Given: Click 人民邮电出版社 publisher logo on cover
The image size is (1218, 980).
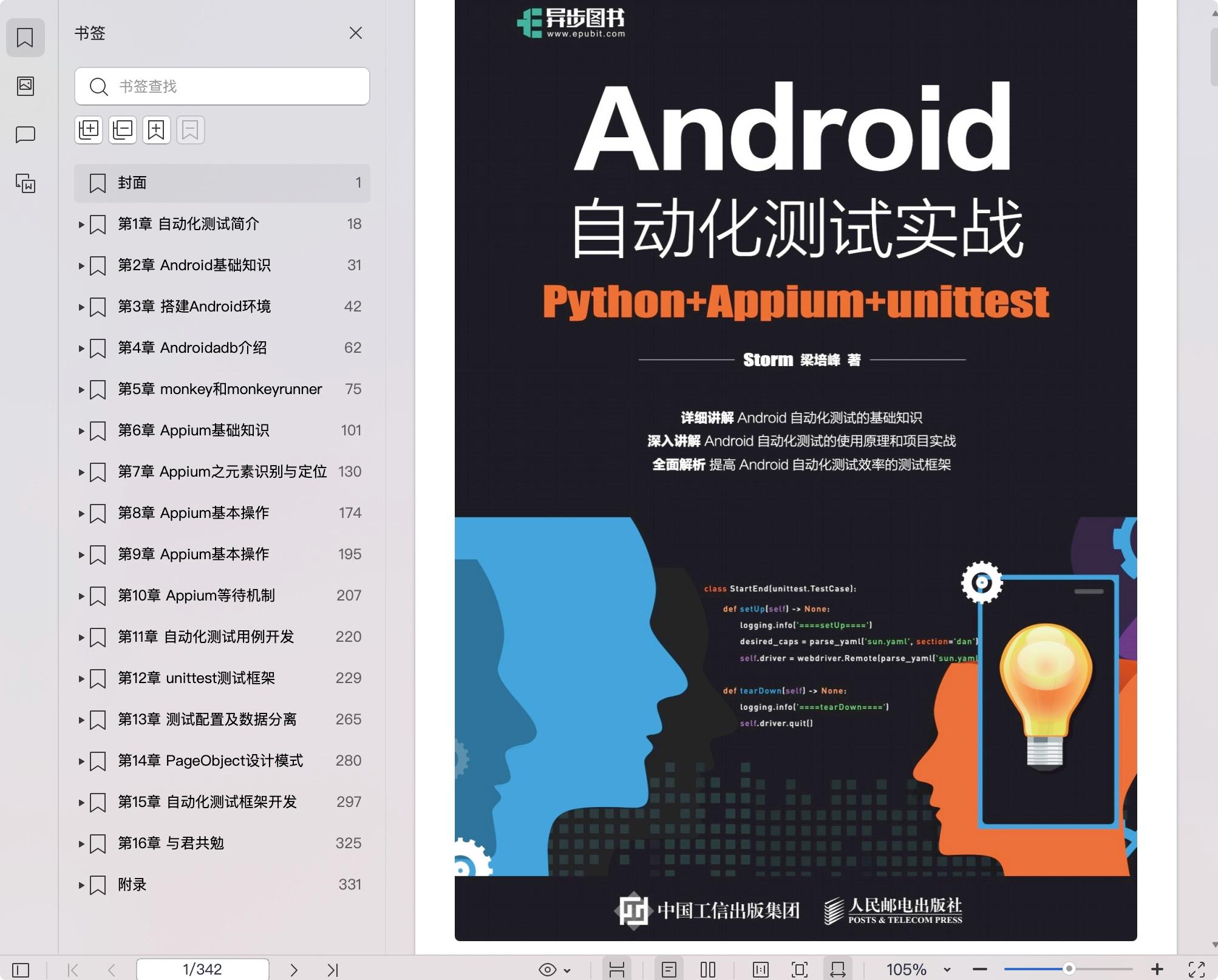Looking at the screenshot, I should click(x=893, y=911).
